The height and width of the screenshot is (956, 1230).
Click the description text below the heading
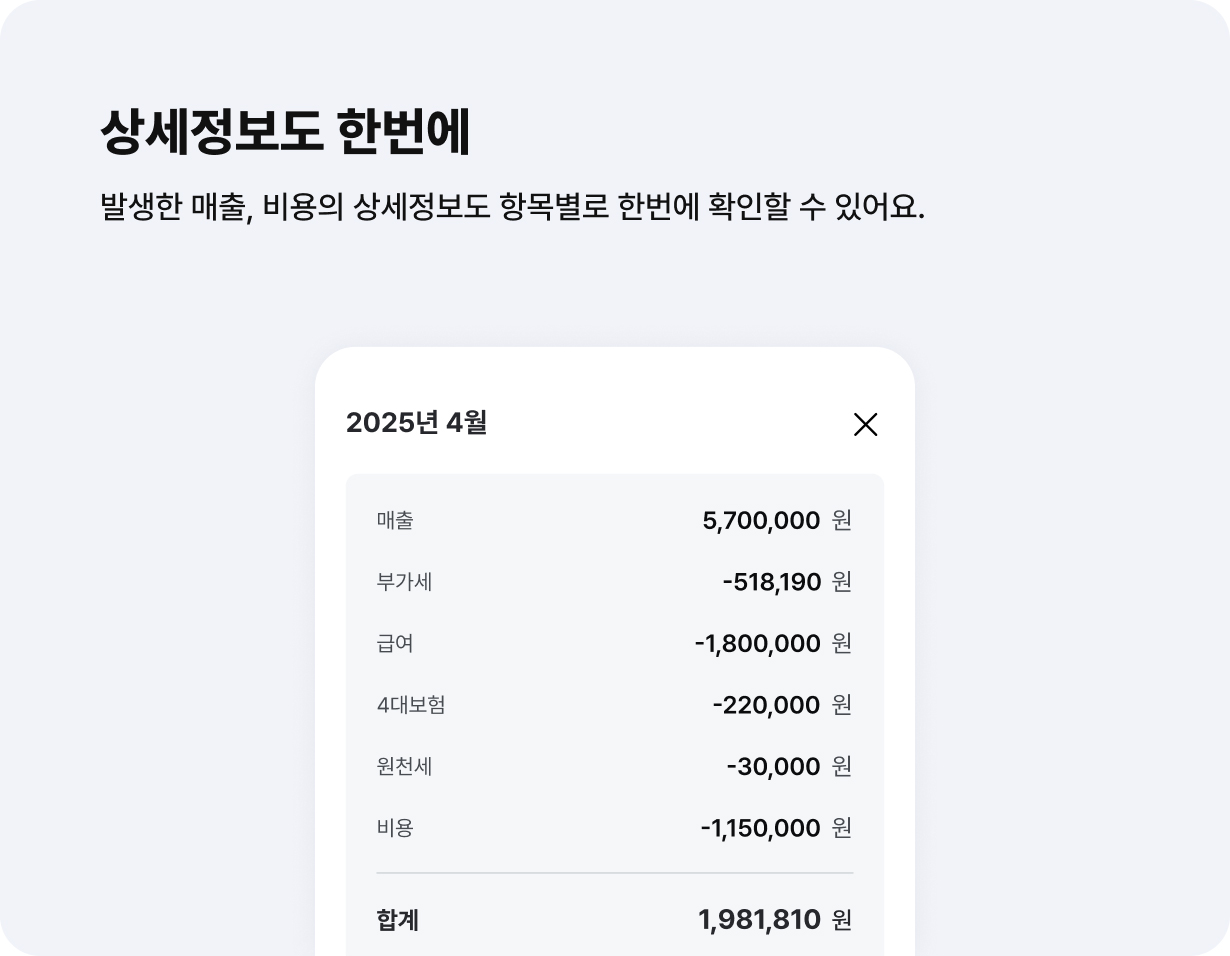click(513, 207)
